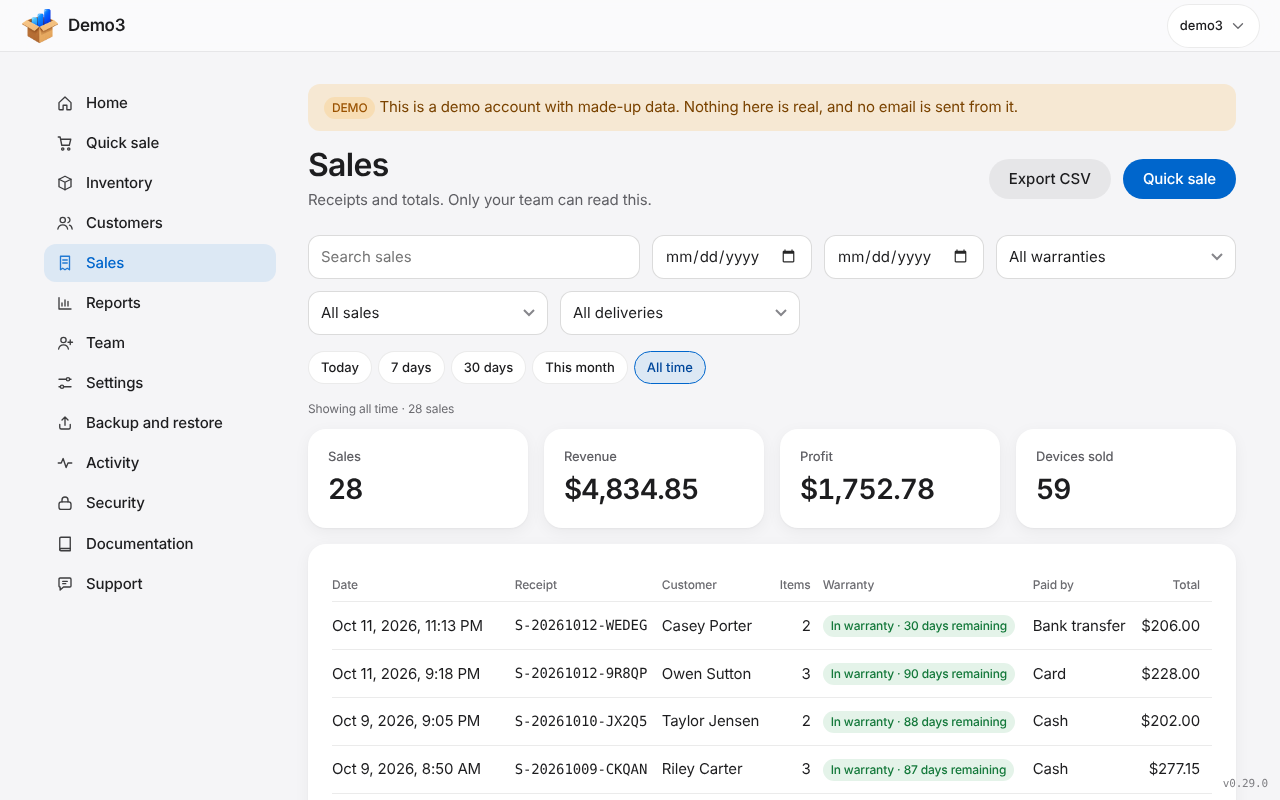Click the Export CSV button

coord(1050,179)
